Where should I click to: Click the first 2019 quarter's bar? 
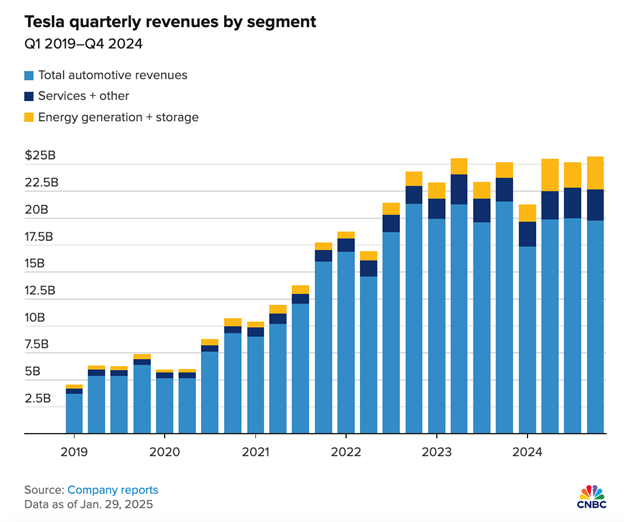[x=74, y=409]
